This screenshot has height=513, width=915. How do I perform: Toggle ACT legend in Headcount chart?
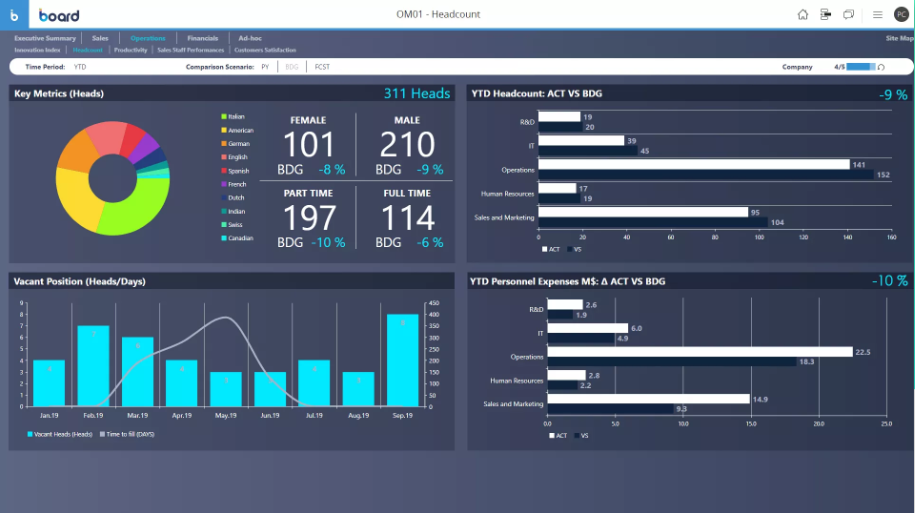click(x=551, y=249)
